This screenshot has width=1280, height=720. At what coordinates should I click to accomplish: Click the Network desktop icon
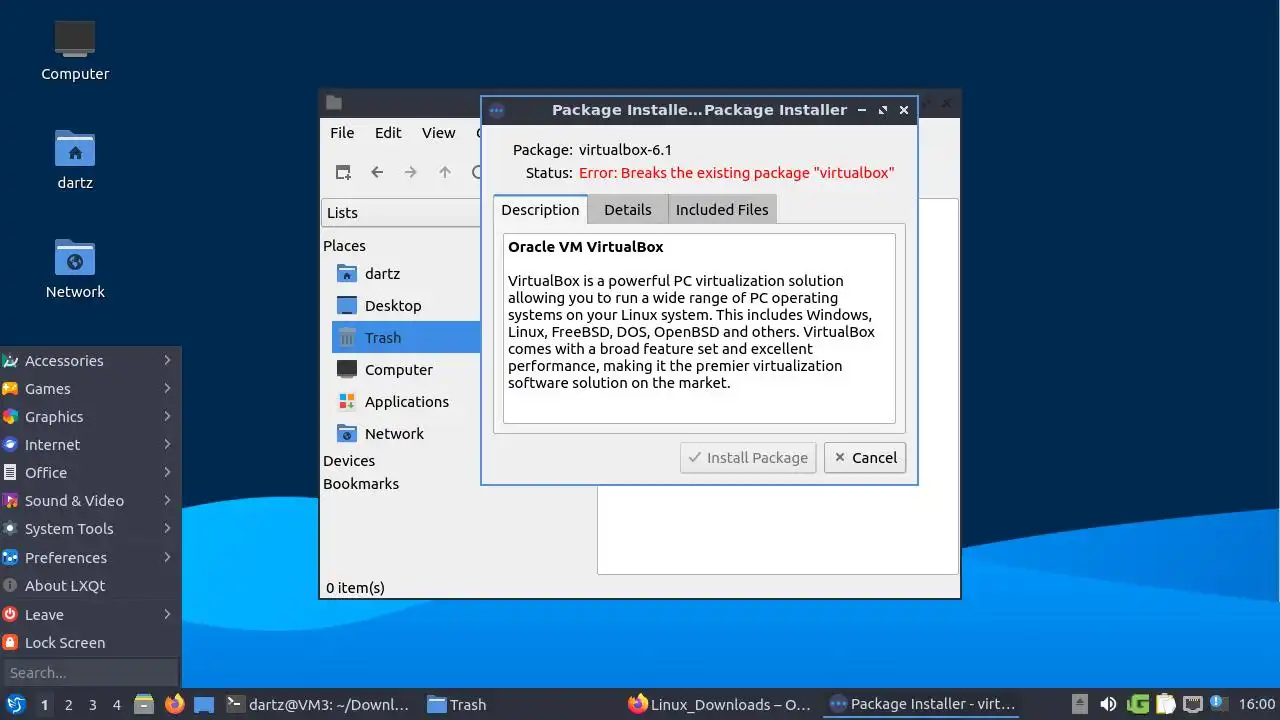coord(75,268)
